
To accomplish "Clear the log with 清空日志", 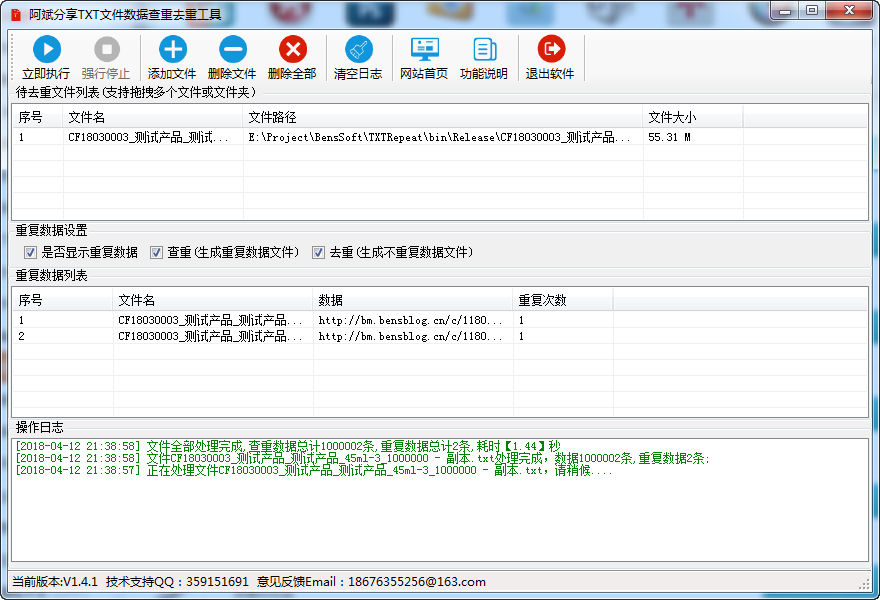I will coord(358,58).
